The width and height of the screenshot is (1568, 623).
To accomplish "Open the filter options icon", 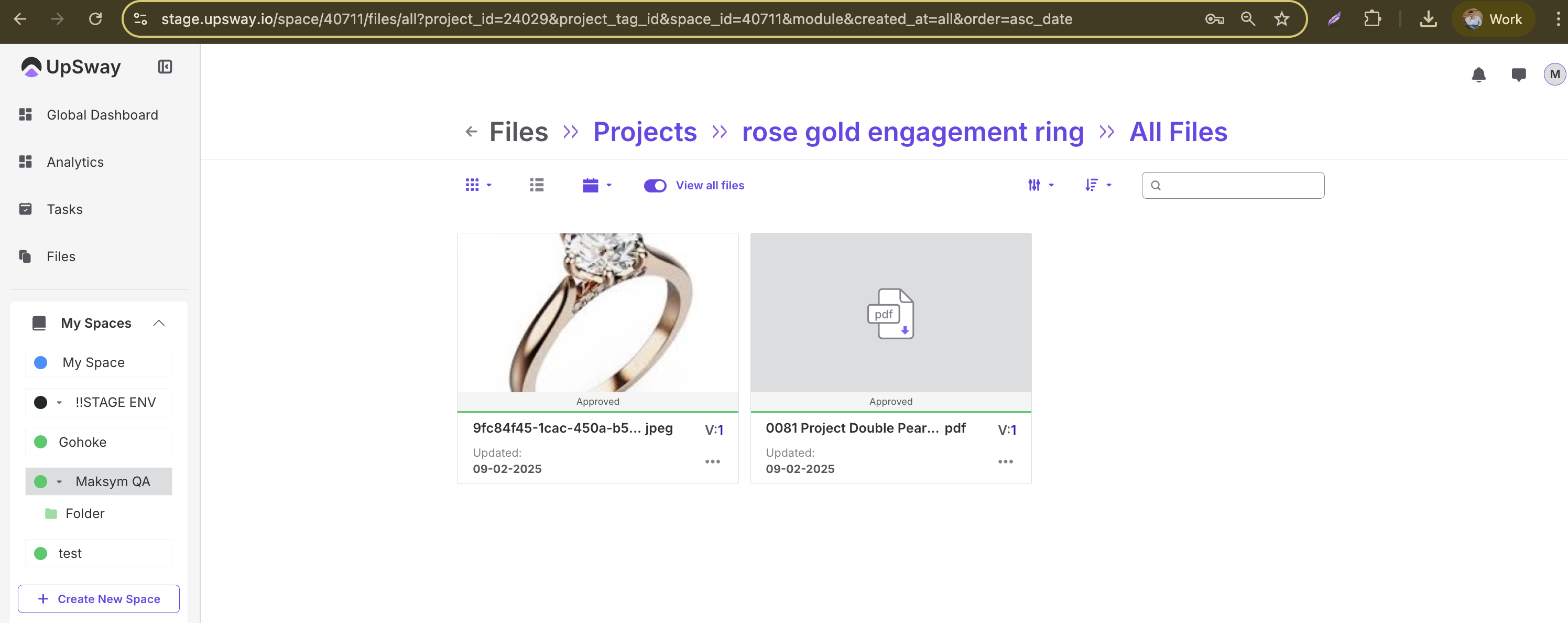I will (1036, 185).
